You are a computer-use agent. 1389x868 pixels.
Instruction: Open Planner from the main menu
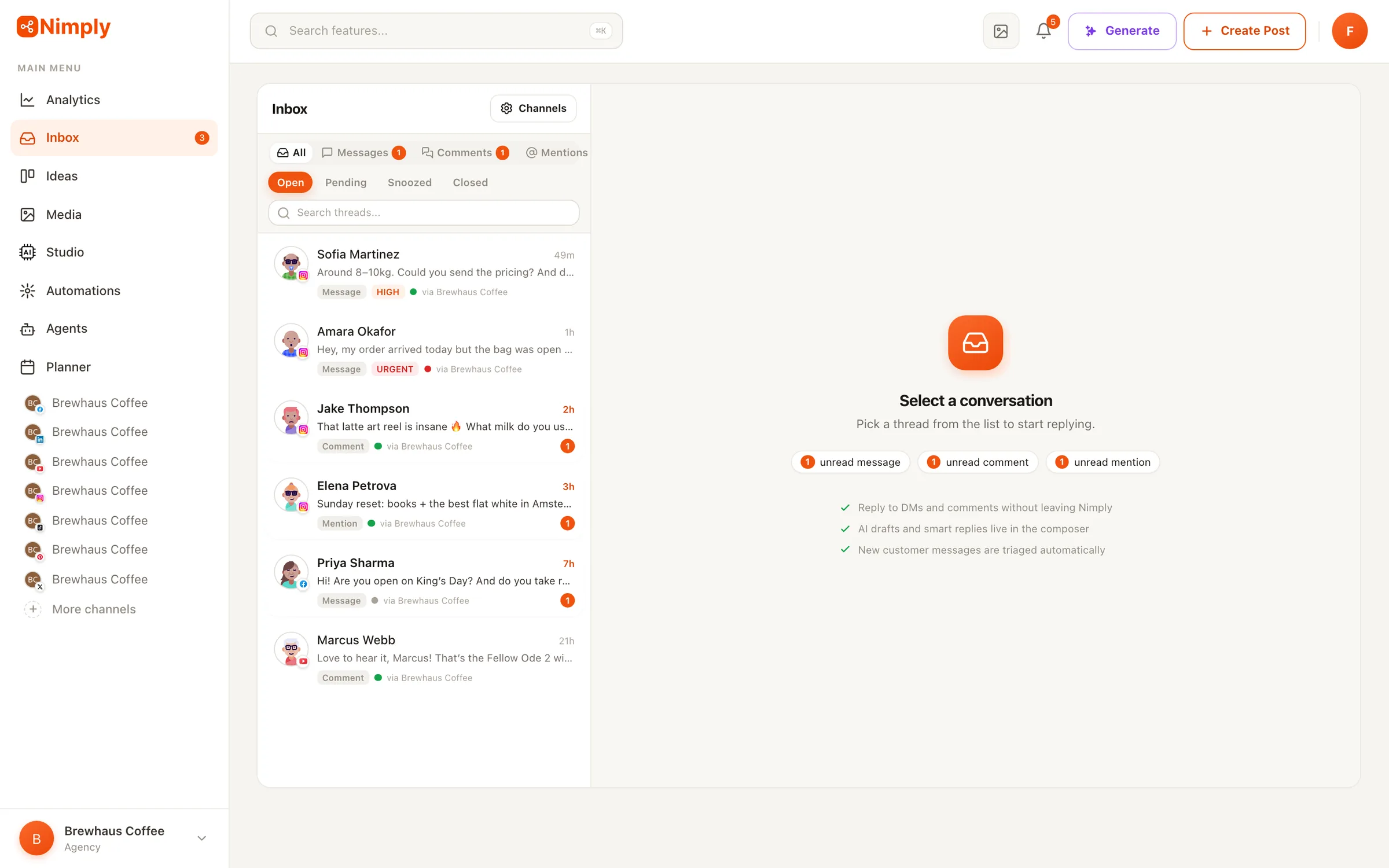(x=114, y=367)
